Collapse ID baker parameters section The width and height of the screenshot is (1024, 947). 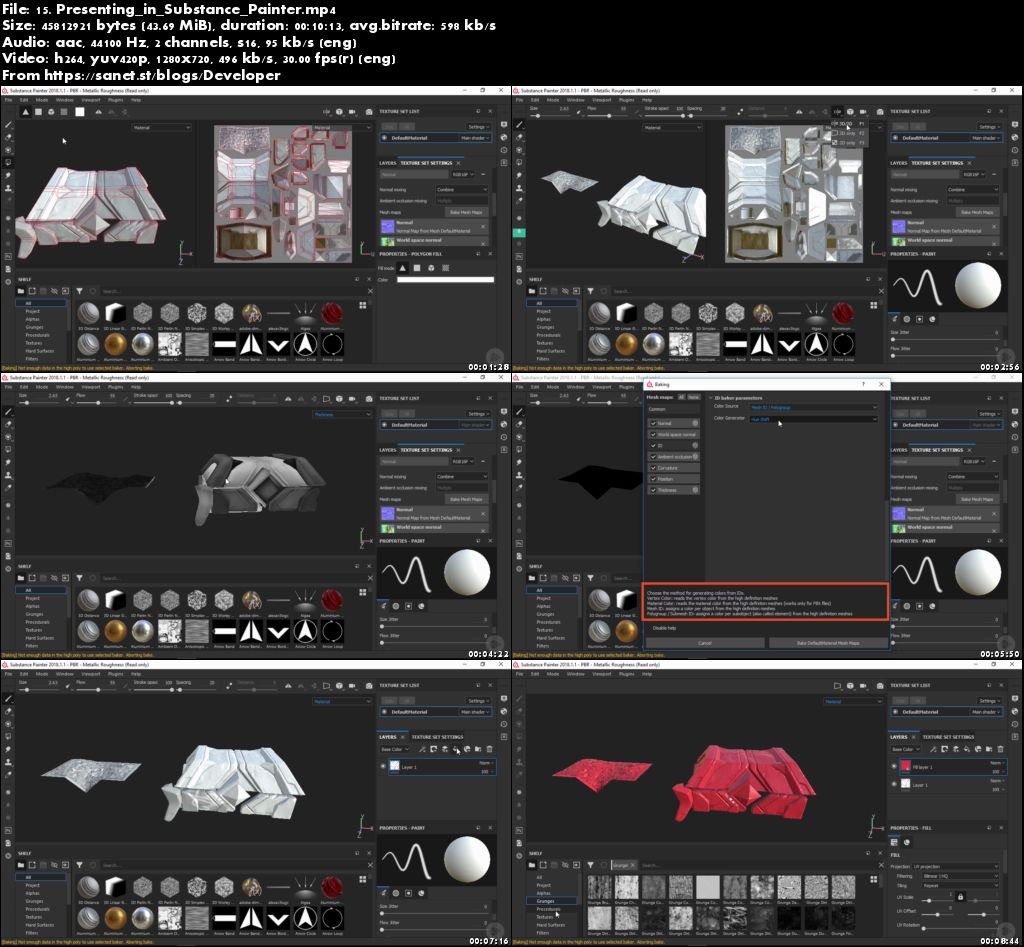click(x=711, y=398)
